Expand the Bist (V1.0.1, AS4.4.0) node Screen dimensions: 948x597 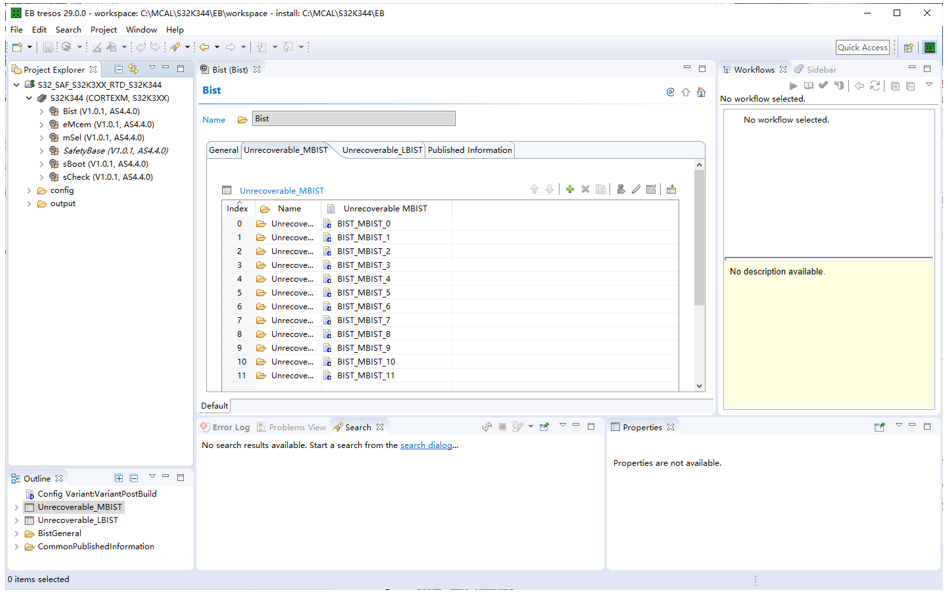click(x=41, y=111)
